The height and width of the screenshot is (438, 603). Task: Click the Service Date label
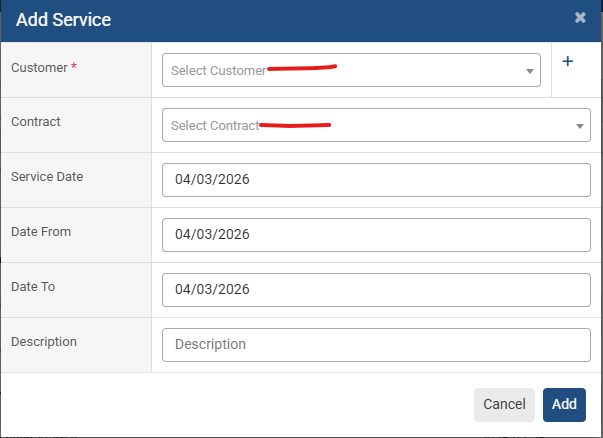tap(47, 177)
